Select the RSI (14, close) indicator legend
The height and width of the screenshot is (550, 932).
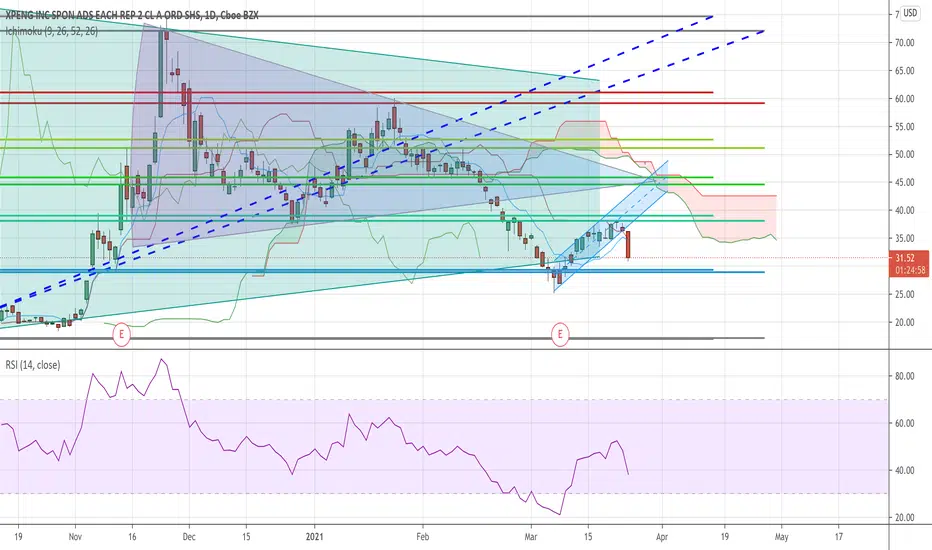(x=33, y=365)
